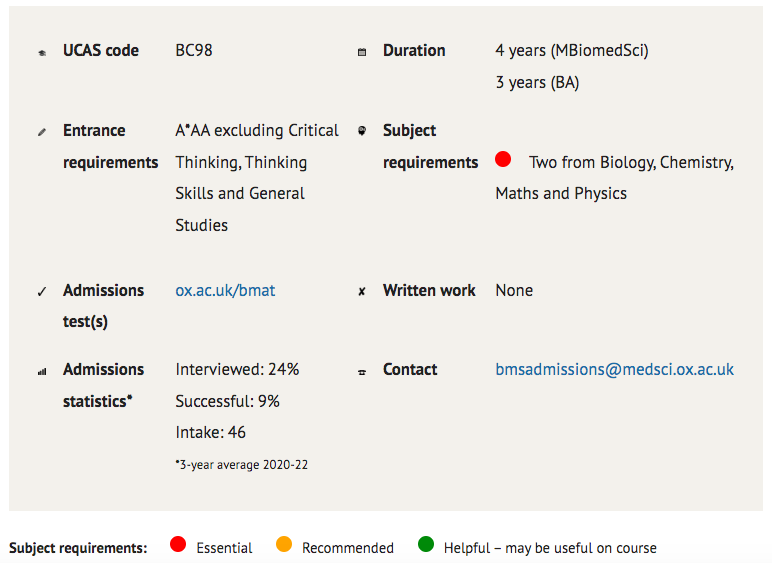Click the 3-year average 2020-22 footnote
Image resolution: width=772 pixels, height=563 pixels.
click(x=241, y=465)
